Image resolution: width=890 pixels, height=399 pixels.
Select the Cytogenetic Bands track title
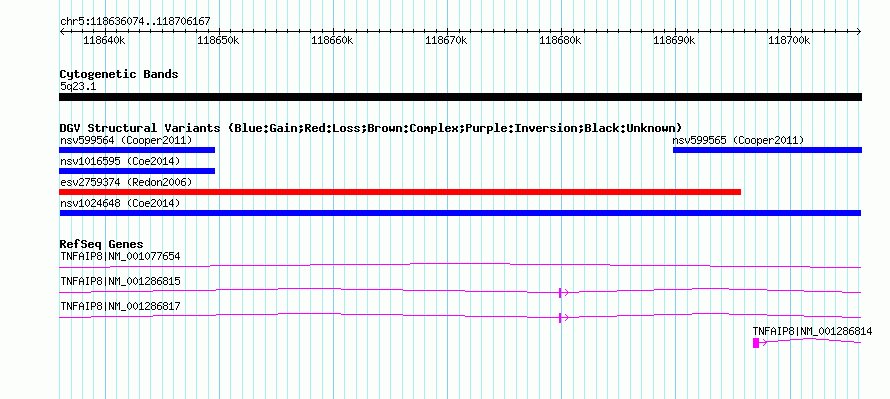119,74
